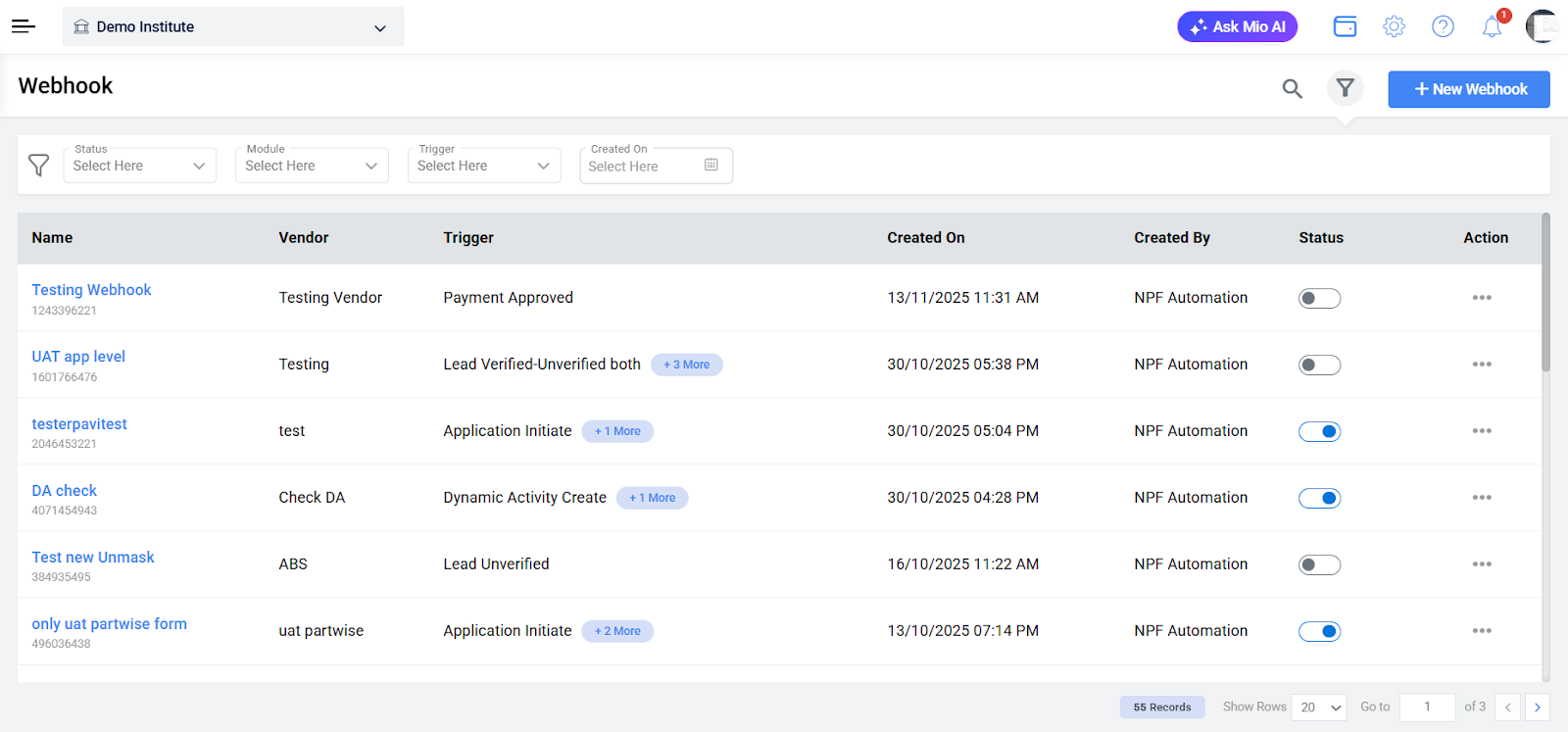The height and width of the screenshot is (732, 1568).
Task: Go to next page arrow
Action: click(x=1537, y=707)
